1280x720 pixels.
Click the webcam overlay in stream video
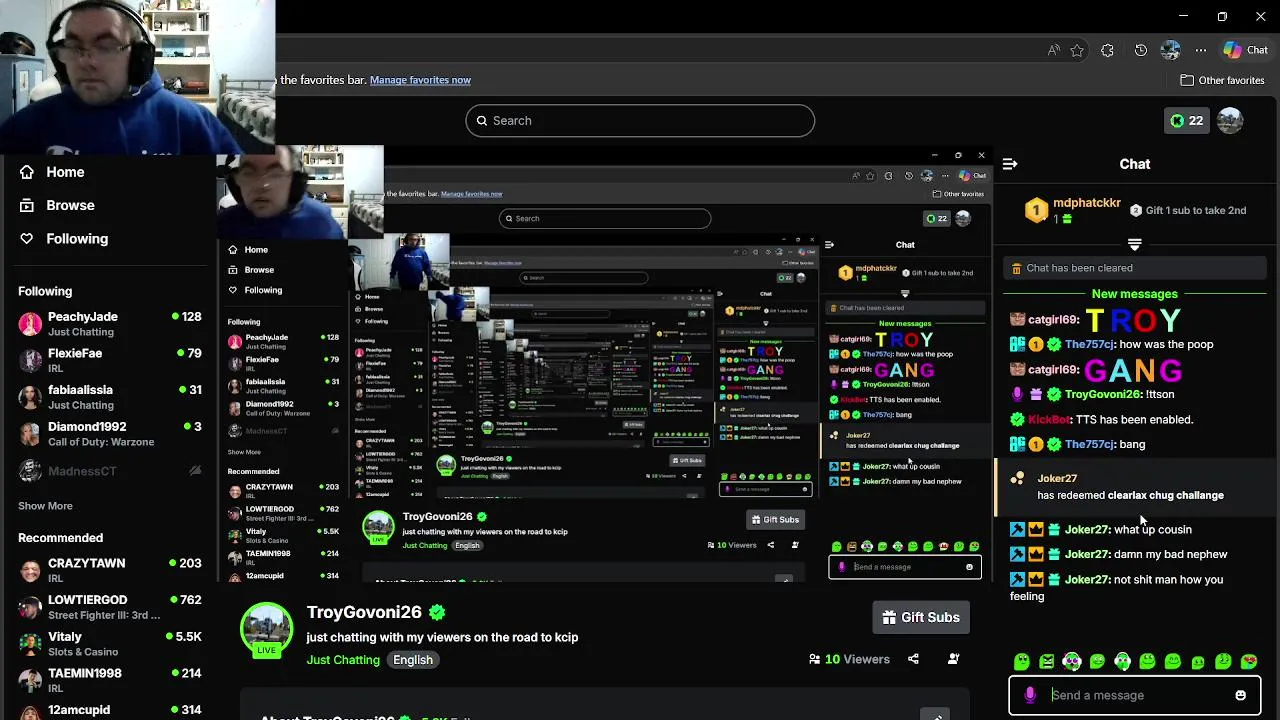point(300,192)
